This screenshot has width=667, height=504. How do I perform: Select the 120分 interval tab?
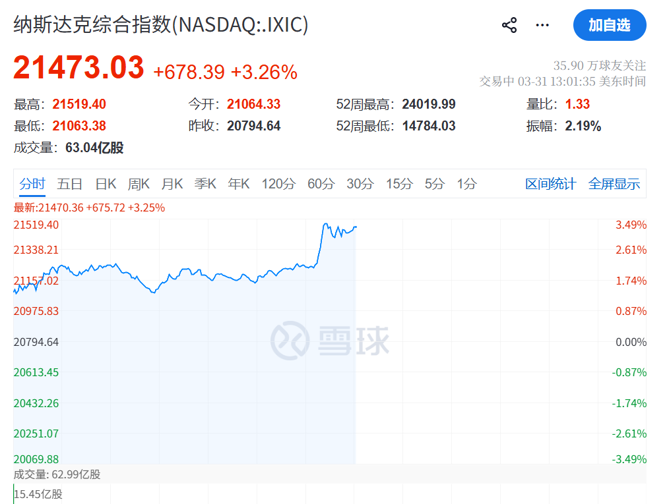[278, 184]
